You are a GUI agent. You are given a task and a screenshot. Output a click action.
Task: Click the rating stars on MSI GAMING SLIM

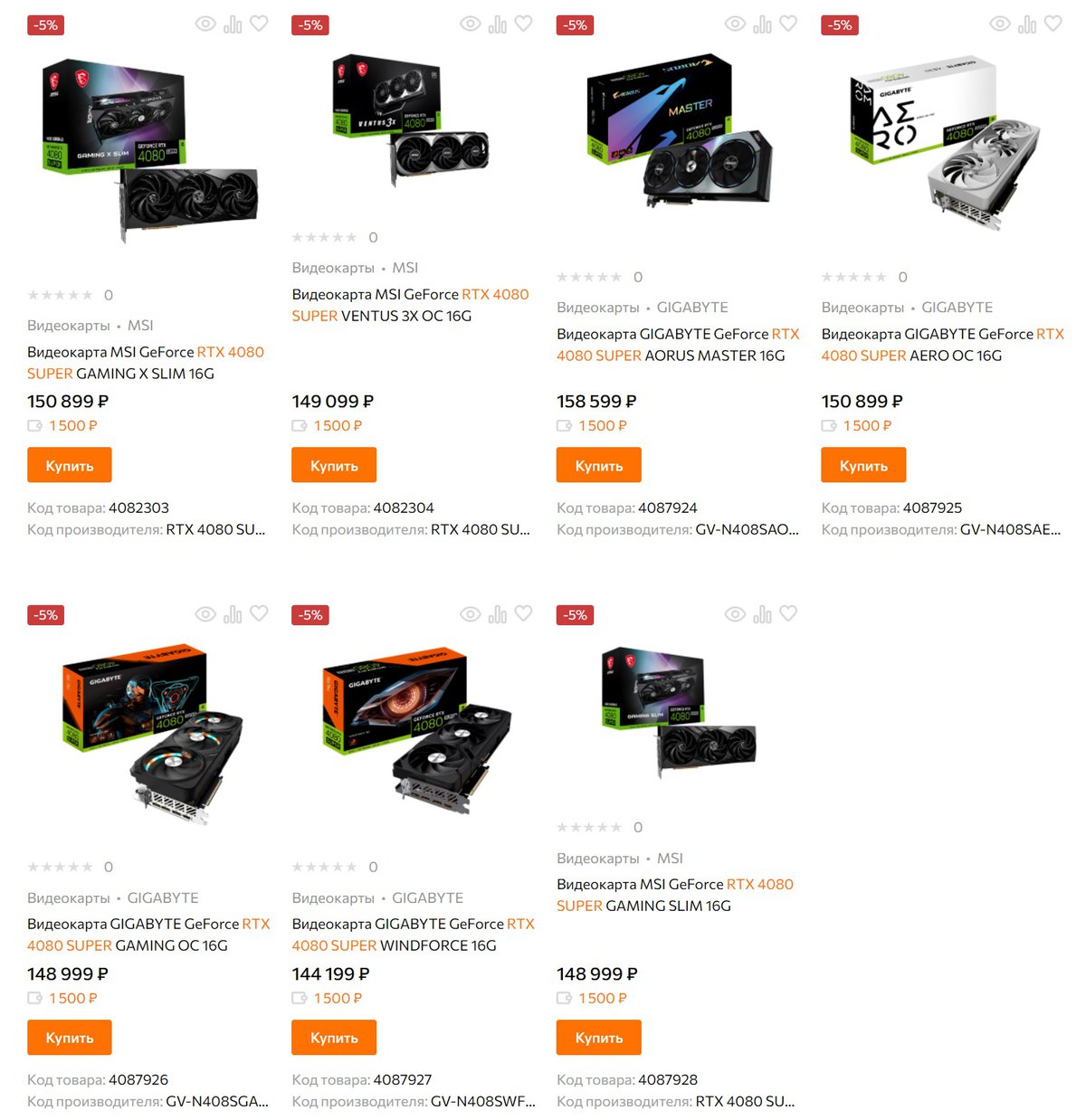pos(589,827)
